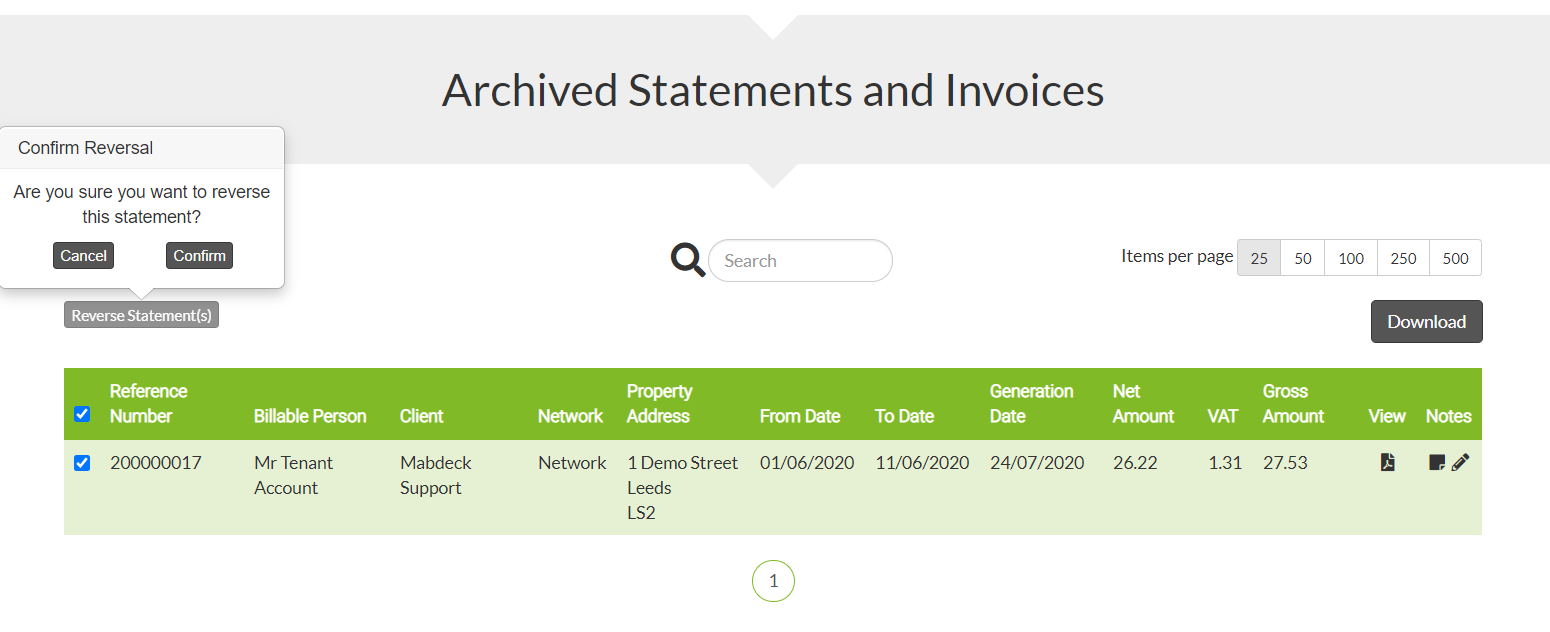Click the sticky note icon in Notes column
The image size is (1550, 632).
[x=1437, y=462]
